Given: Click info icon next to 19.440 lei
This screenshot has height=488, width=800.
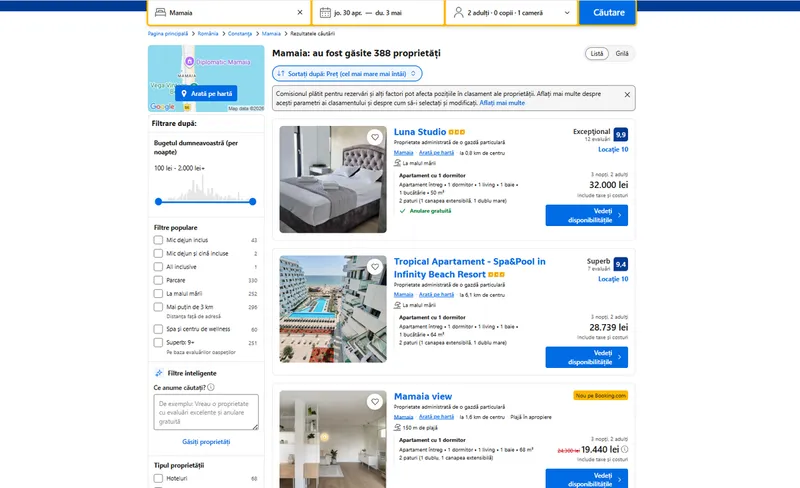Looking at the screenshot, I should click(624, 450).
